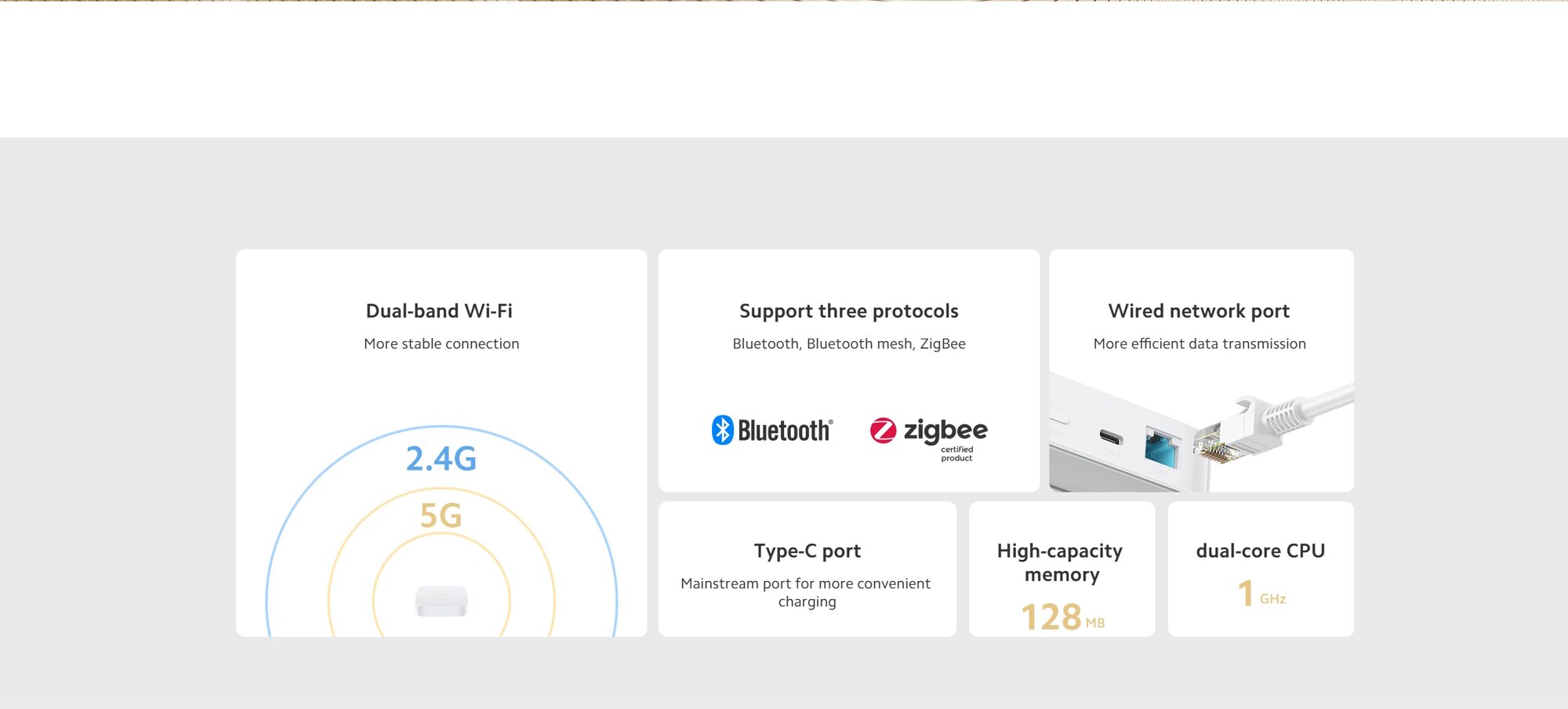
Task: Click the Type-C slot on device photo
Action: pyautogui.click(x=1110, y=437)
